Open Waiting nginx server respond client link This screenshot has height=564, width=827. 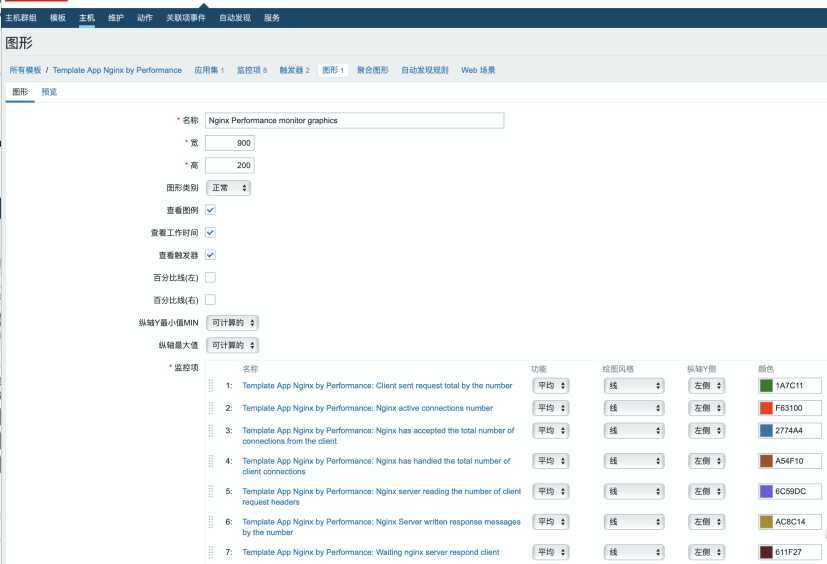pyautogui.click(x=371, y=552)
